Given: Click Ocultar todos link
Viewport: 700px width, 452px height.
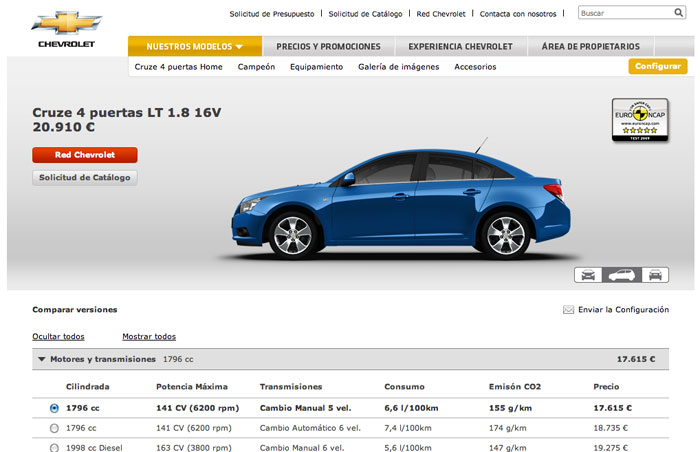Looking at the screenshot, I should click(x=58, y=337).
